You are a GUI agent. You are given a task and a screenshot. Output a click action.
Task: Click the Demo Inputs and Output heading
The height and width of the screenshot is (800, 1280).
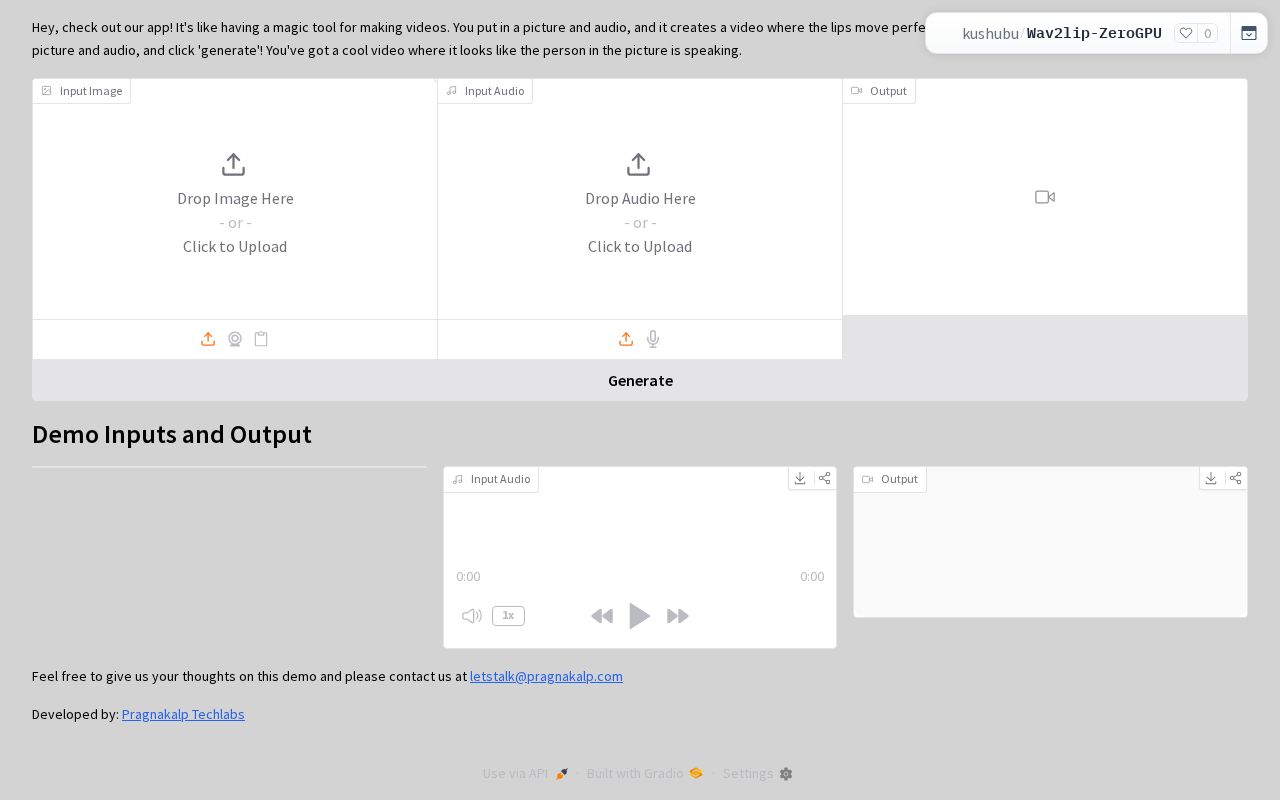pyautogui.click(x=172, y=434)
